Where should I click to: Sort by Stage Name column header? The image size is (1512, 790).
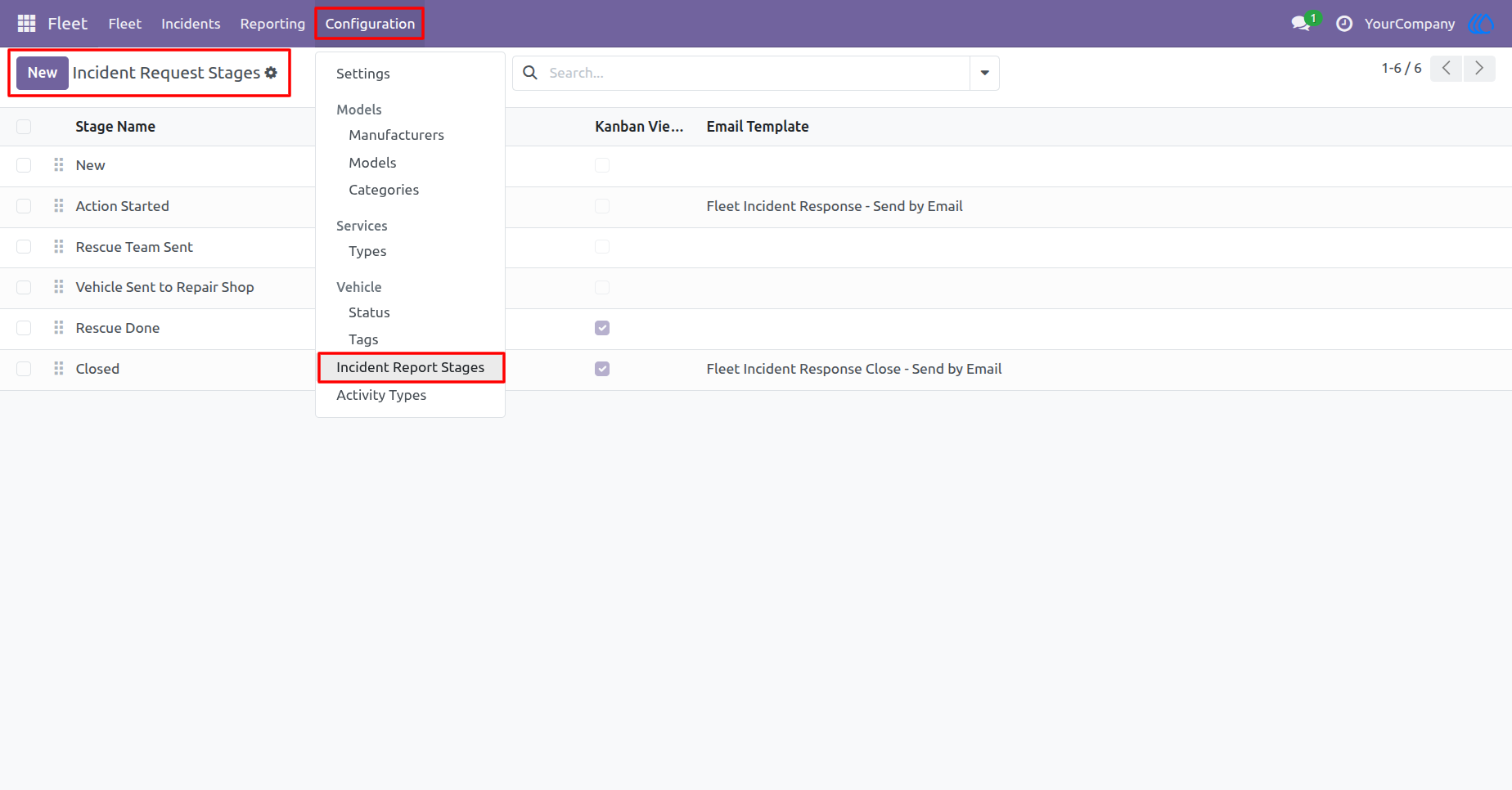115,127
